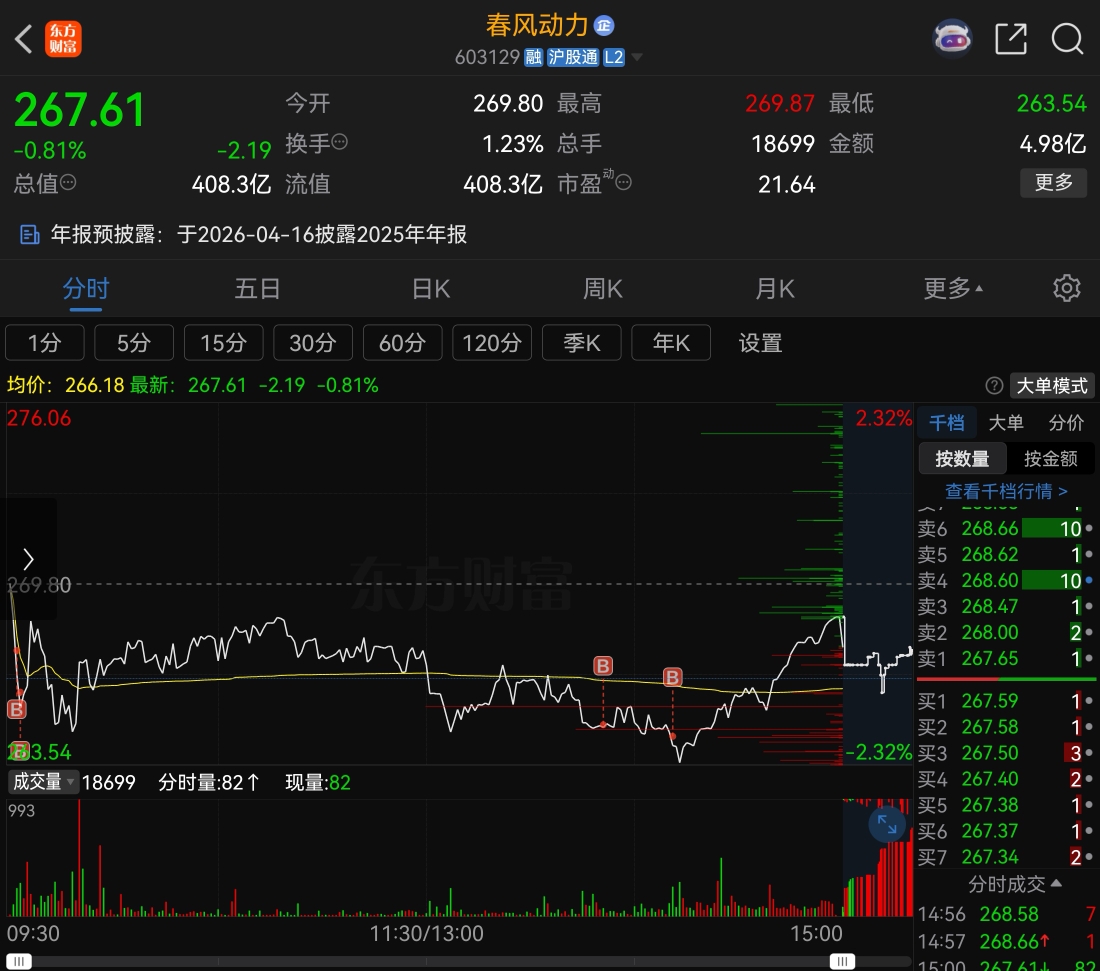
Task: Tap the 买1 267.59 order row
Action: coord(1006,701)
